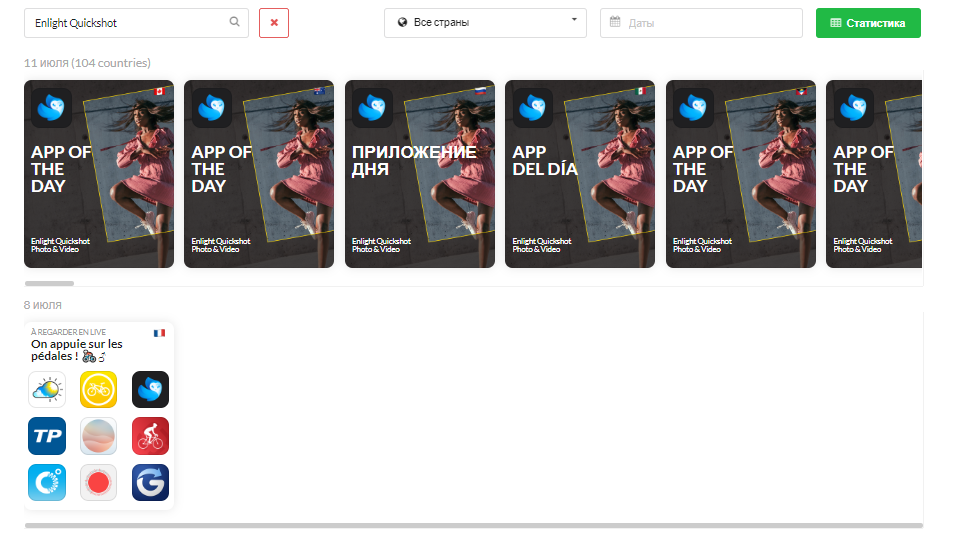
Task: Open the Spanish APP DEL DÍA card
Action: (x=580, y=174)
